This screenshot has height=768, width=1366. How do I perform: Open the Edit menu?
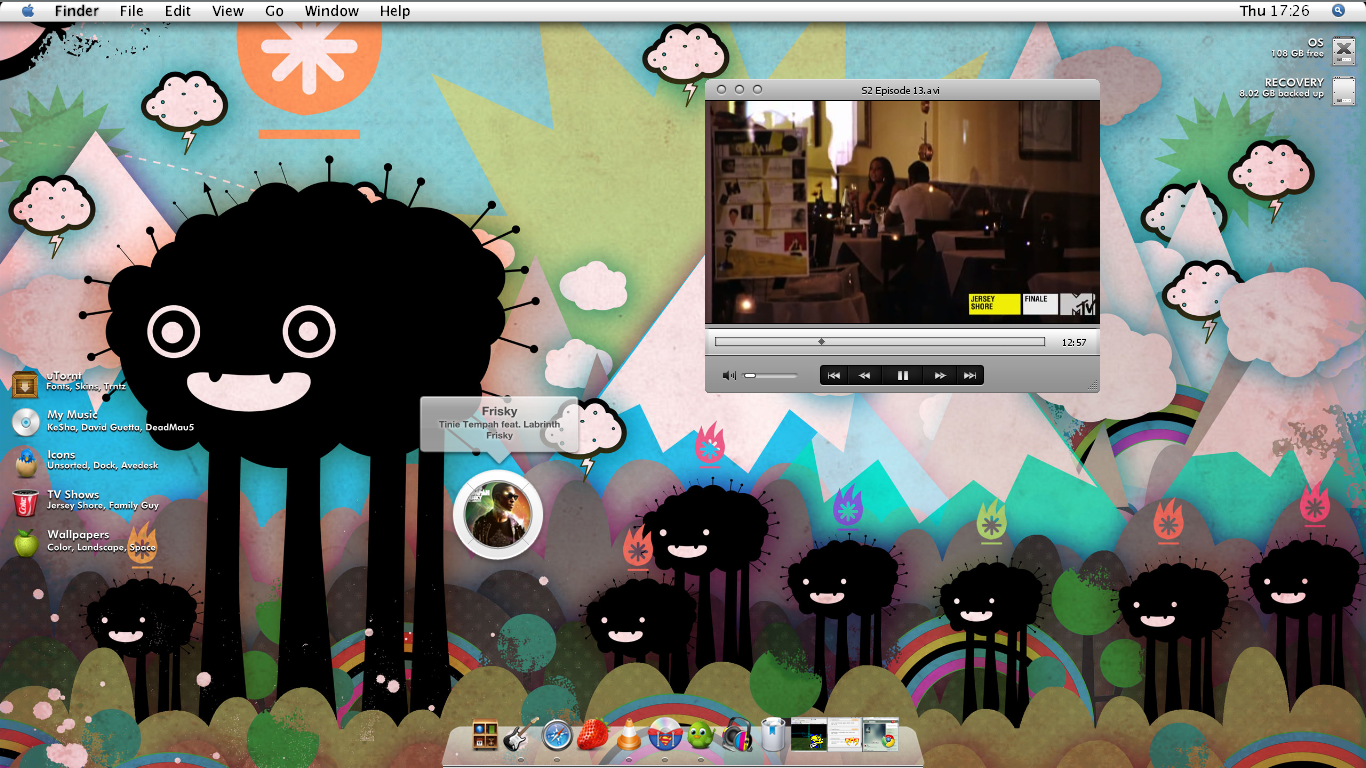(178, 10)
